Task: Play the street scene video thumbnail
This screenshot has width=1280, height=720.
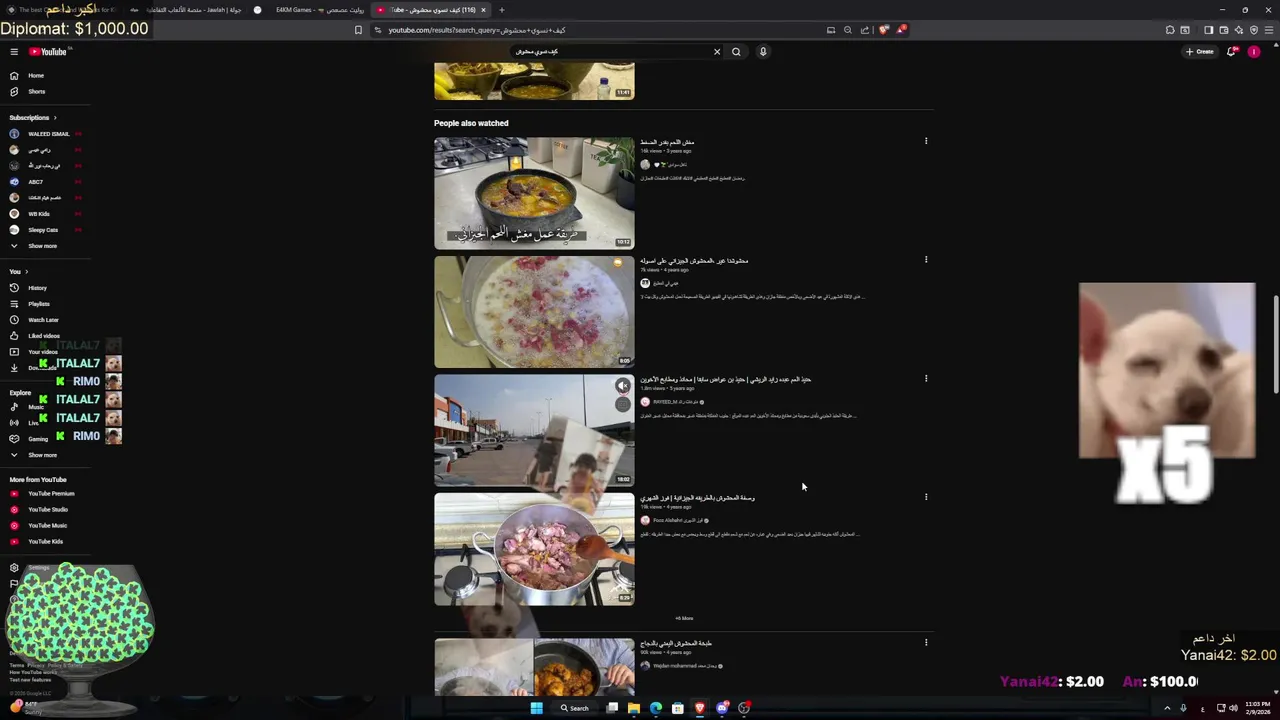Action: point(534,430)
